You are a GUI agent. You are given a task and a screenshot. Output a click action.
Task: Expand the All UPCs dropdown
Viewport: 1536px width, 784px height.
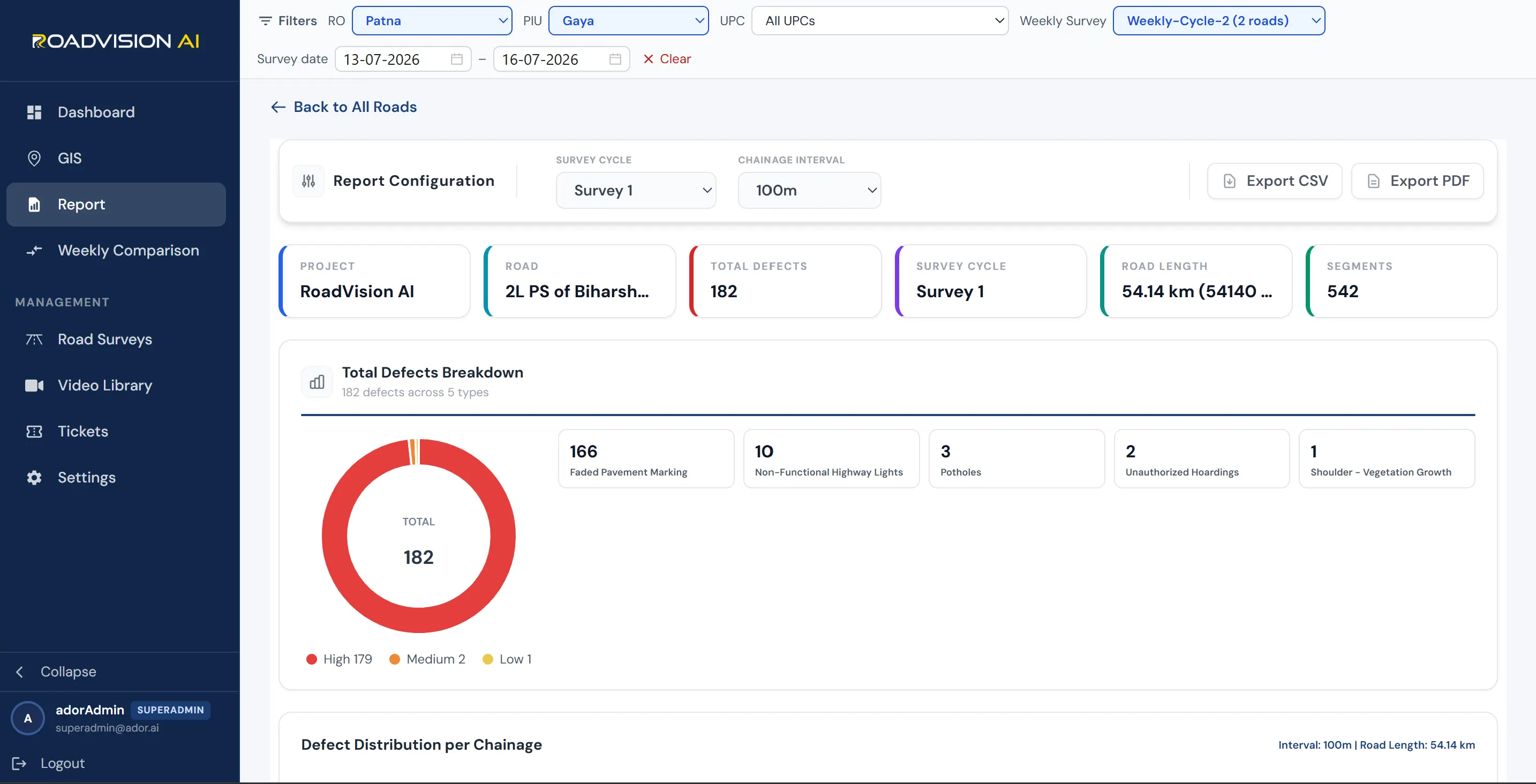(880, 21)
